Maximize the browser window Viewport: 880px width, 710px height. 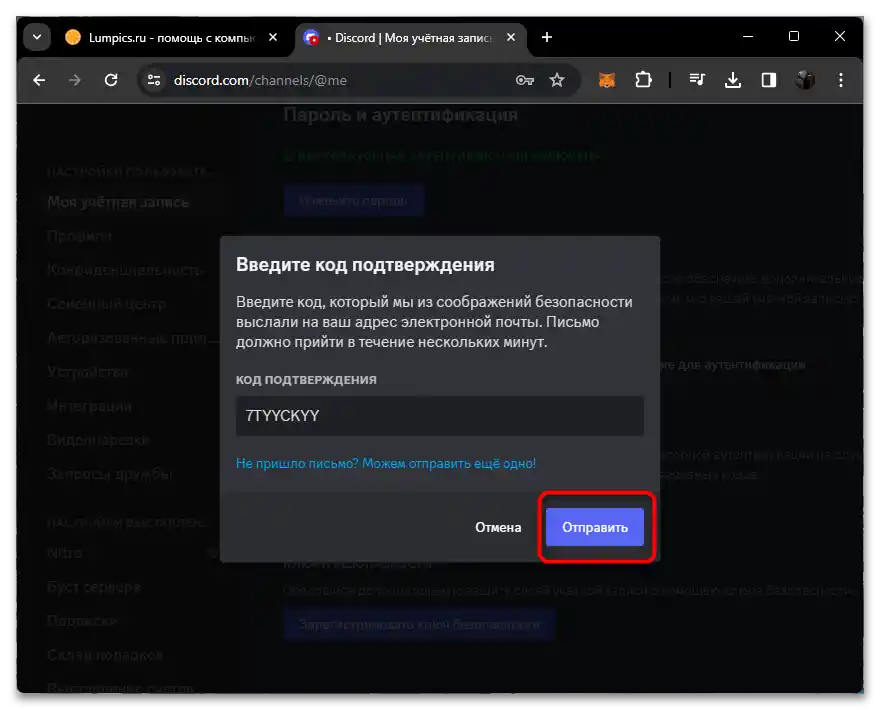794,36
